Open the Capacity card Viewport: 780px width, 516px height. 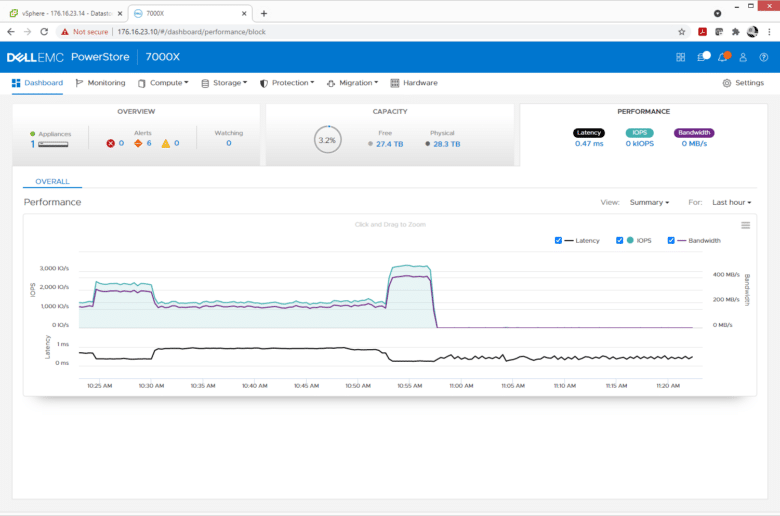[x=390, y=135]
